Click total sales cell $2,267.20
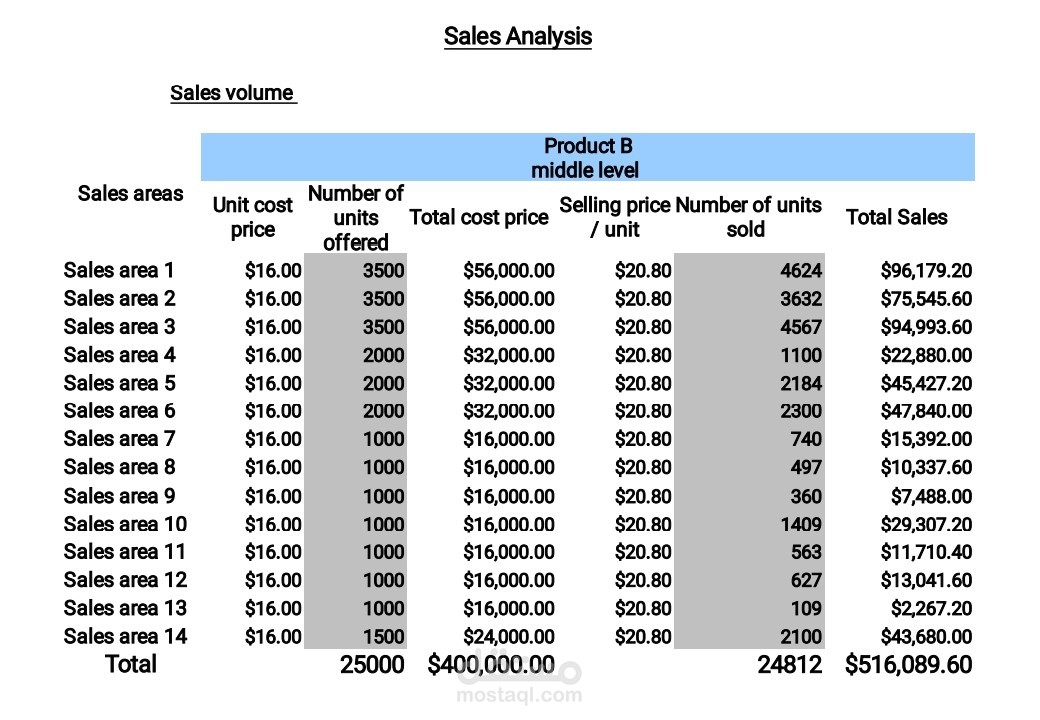The width and height of the screenshot is (1040, 720). pos(932,608)
